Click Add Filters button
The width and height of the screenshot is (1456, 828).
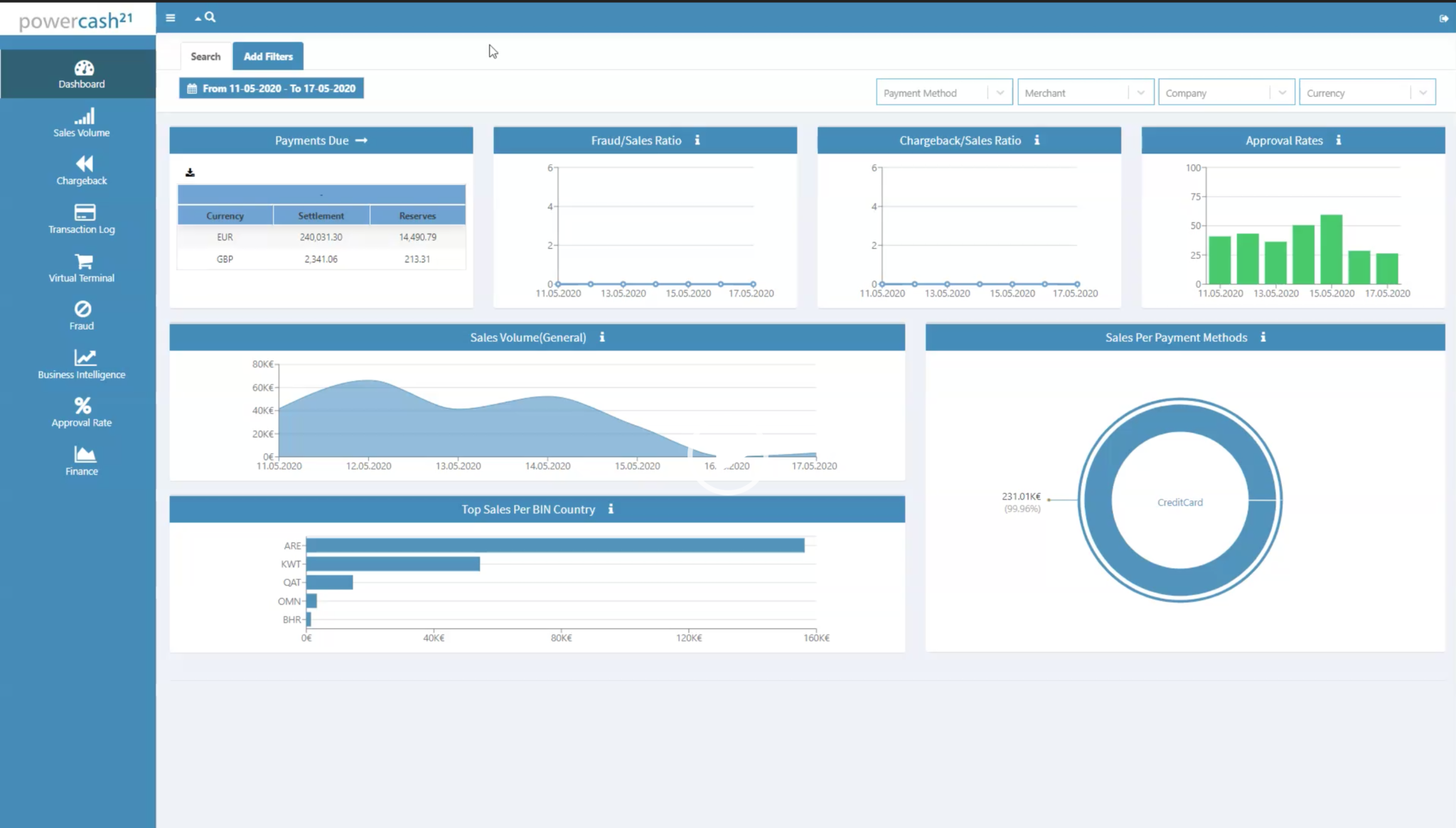pyautogui.click(x=268, y=56)
